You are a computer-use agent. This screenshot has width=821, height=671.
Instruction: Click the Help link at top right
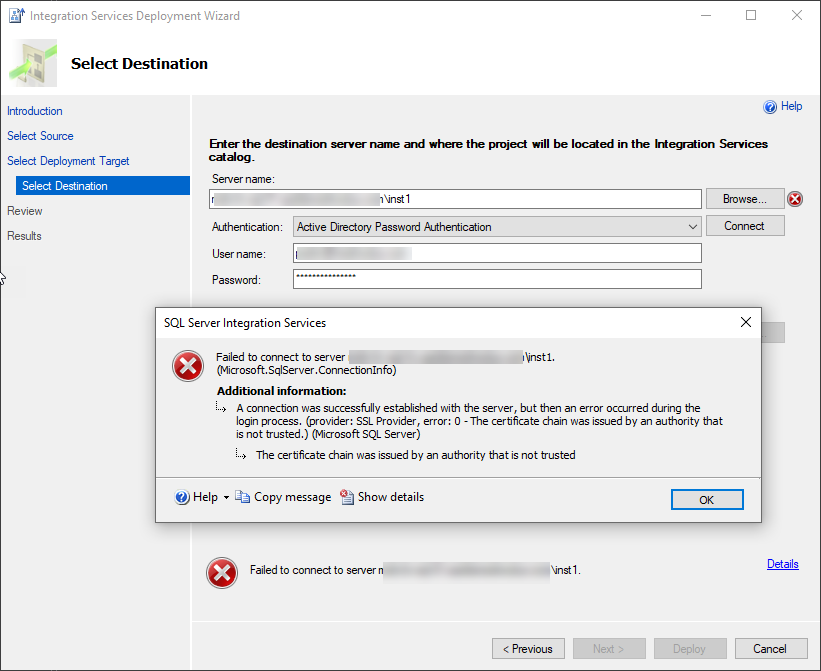point(791,106)
